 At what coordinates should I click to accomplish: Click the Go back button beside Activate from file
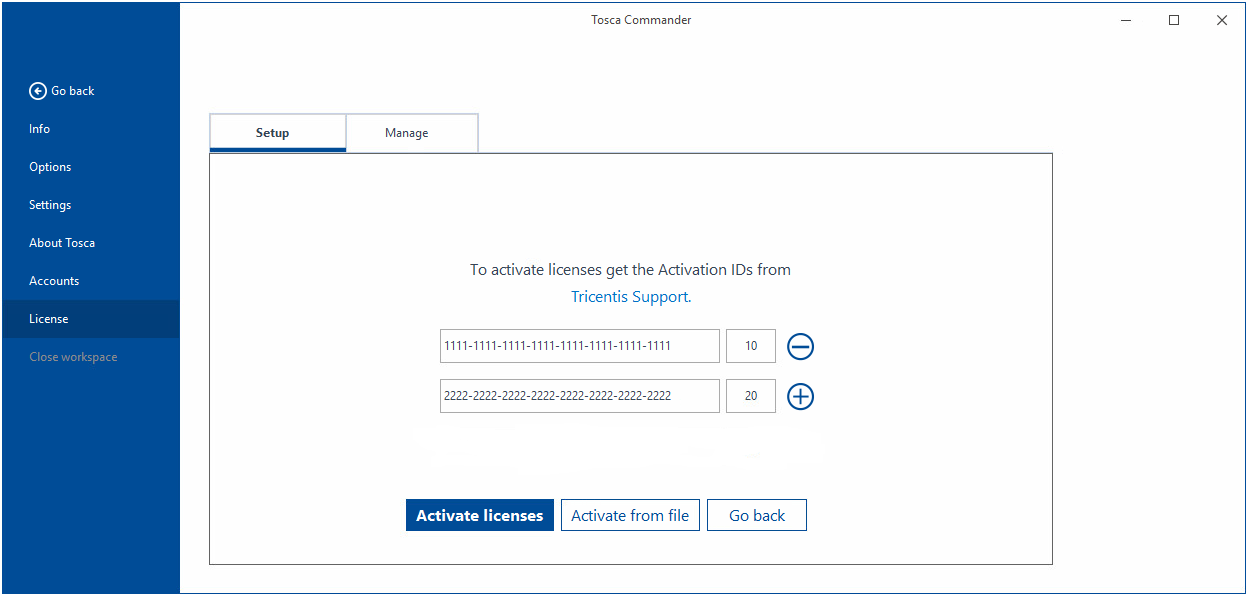[x=756, y=516]
